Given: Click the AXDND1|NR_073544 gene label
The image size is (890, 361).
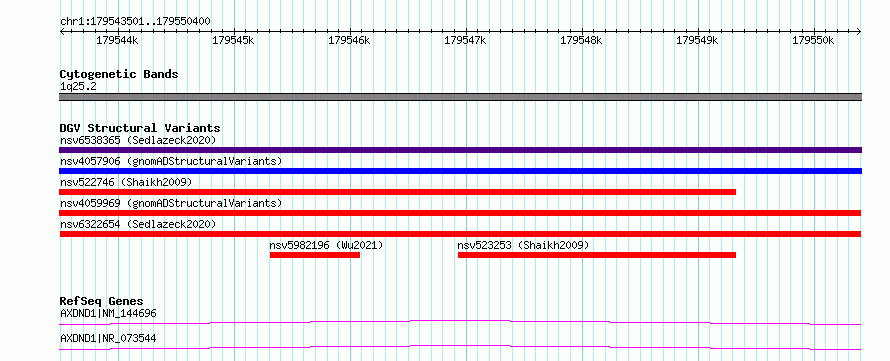Looking at the screenshot, I should pos(108,339).
